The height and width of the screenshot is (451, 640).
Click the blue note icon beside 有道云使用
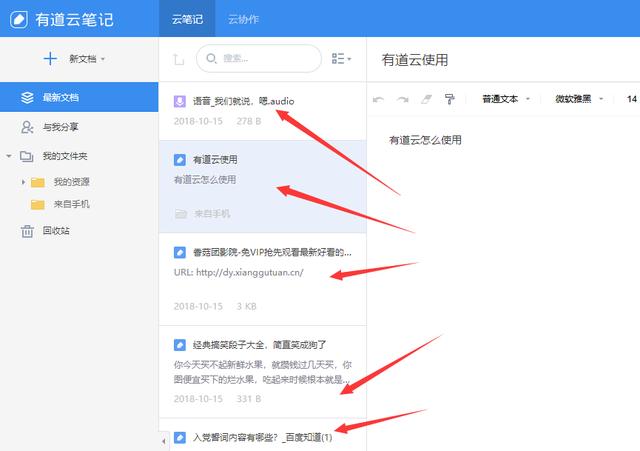[180, 160]
